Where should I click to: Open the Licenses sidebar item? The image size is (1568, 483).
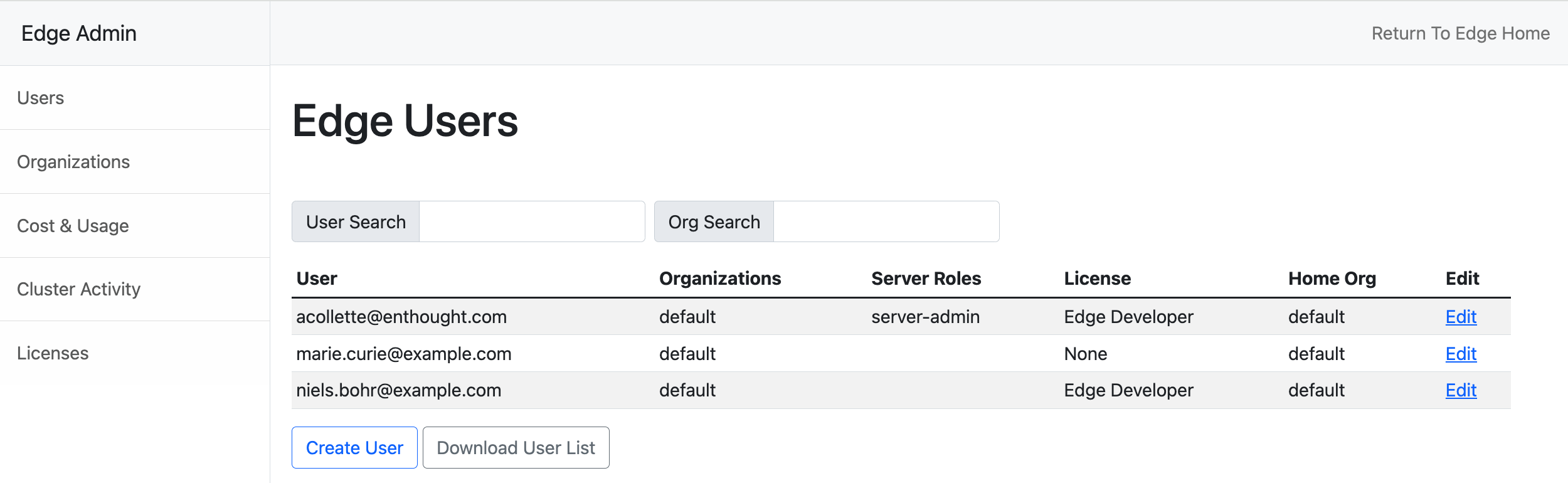tap(53, 353)
